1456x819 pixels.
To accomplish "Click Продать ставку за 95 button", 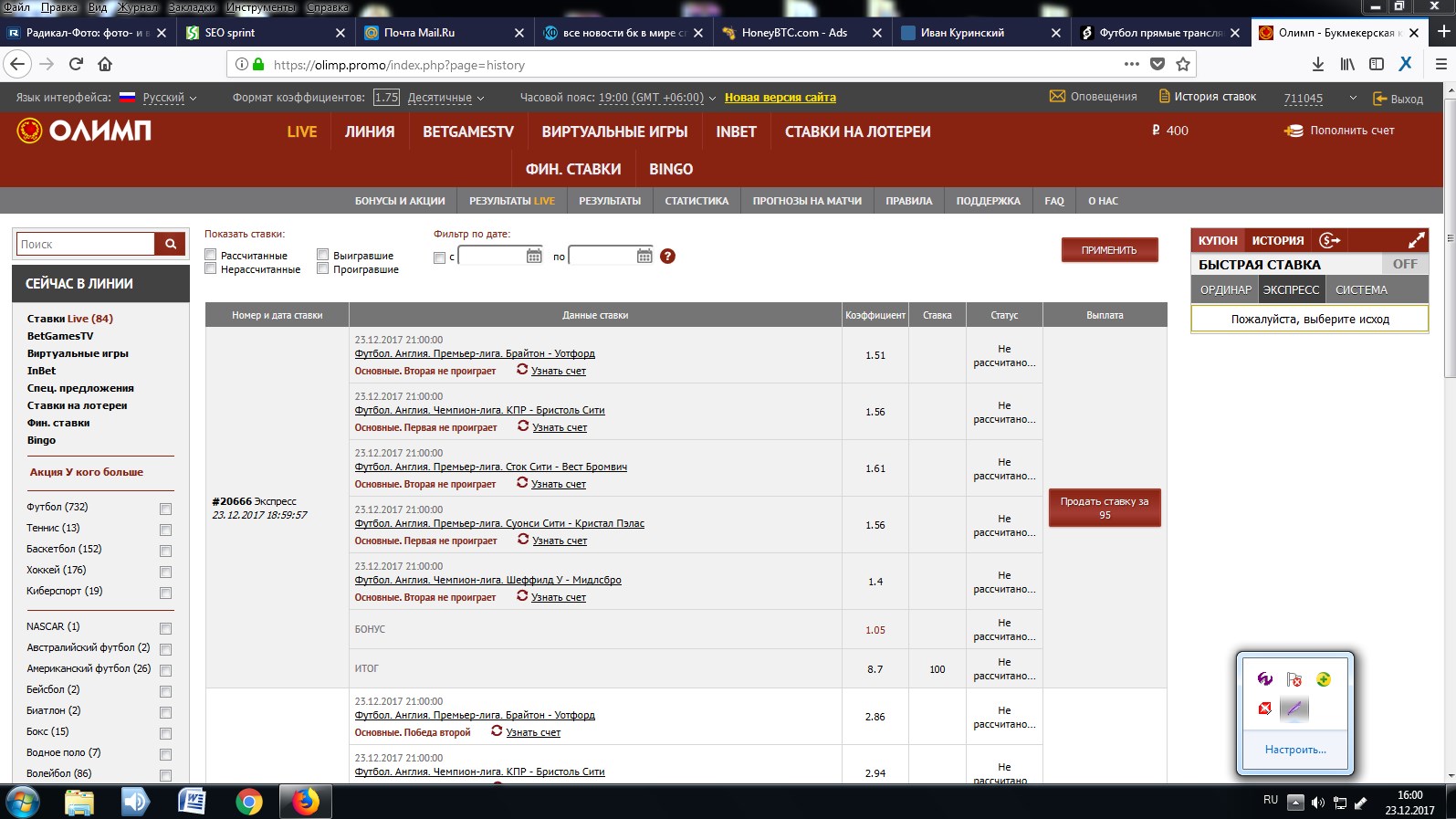I will pos(1105,508).
